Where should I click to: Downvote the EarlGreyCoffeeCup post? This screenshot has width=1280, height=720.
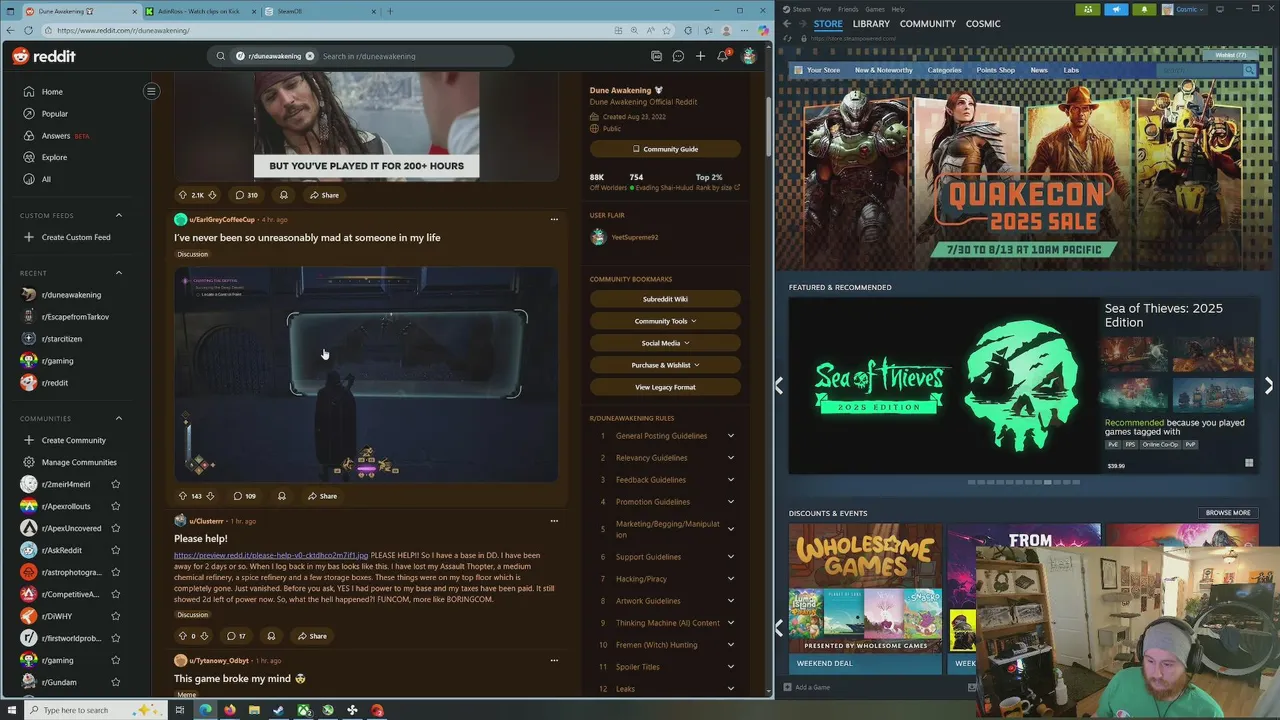208,496
